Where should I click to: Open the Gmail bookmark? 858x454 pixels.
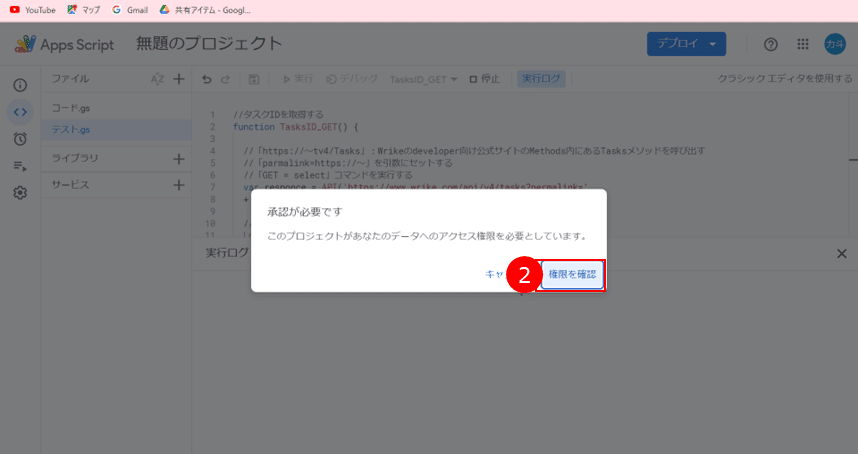coord(130,10)
